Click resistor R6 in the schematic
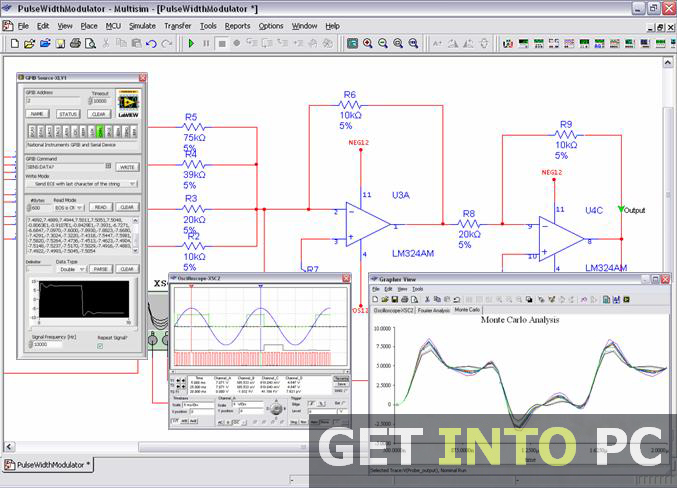Screen dimensions: 677x488 tap(350, 105)
